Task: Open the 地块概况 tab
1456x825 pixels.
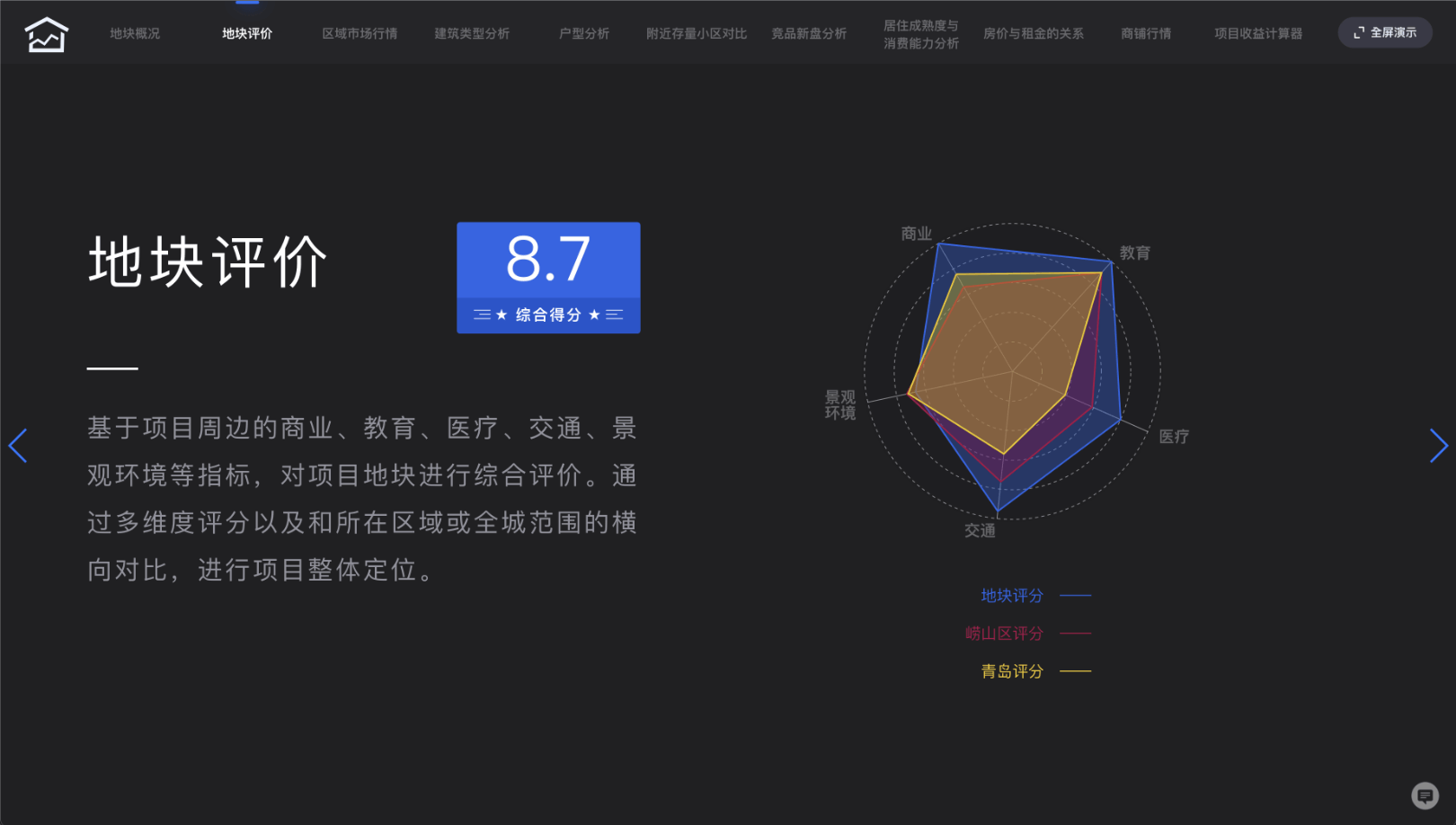Action: [135, 34]
